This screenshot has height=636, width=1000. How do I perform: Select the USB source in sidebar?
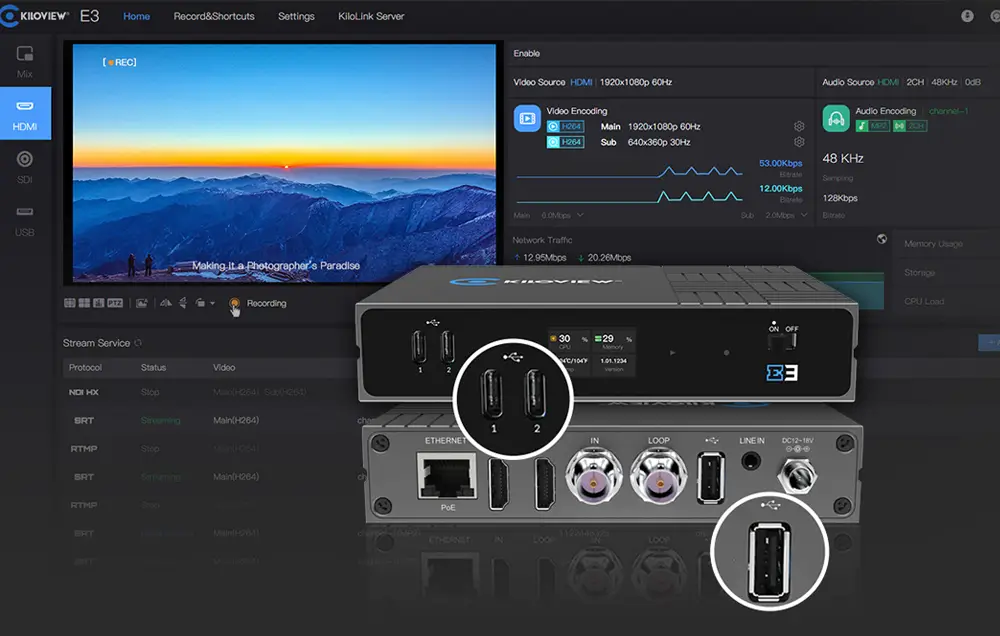click(x=25, y=221)
